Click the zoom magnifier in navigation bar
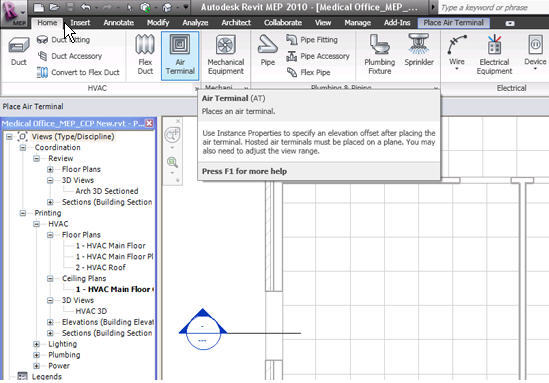The width and height of the screenshot is (549, 383). tap(172, 162)
